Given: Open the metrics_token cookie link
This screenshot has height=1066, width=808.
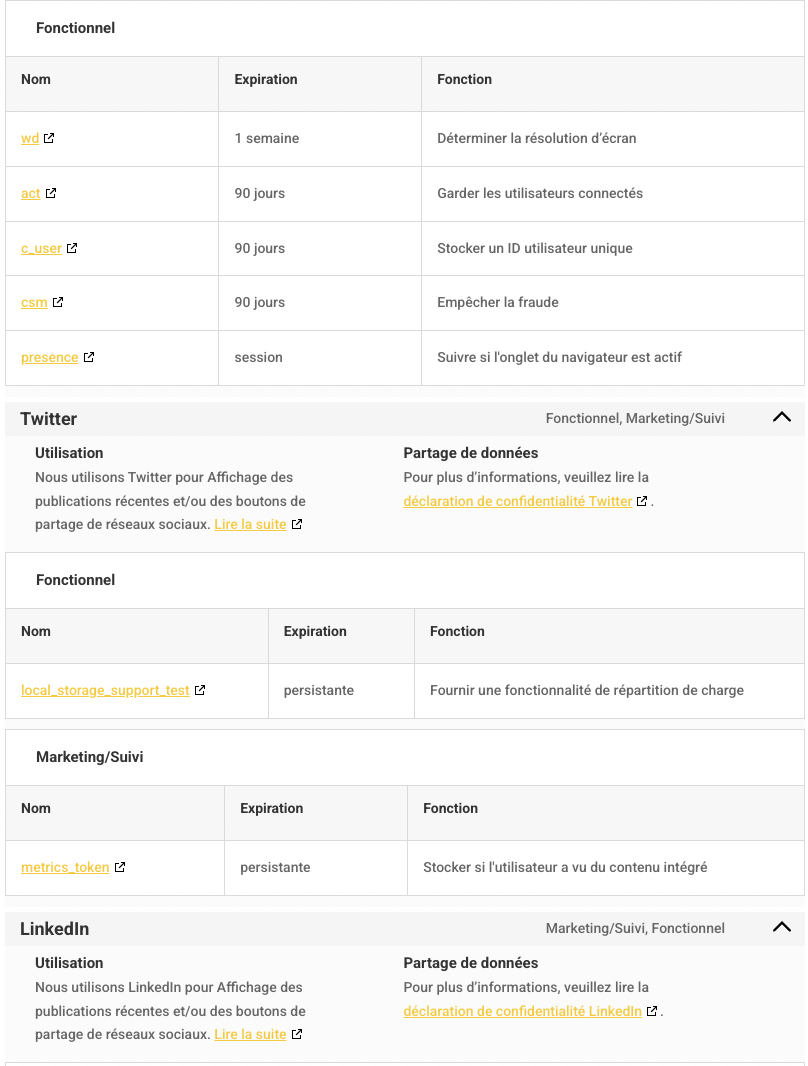Looking at the screenshot, I should point(65,867).
